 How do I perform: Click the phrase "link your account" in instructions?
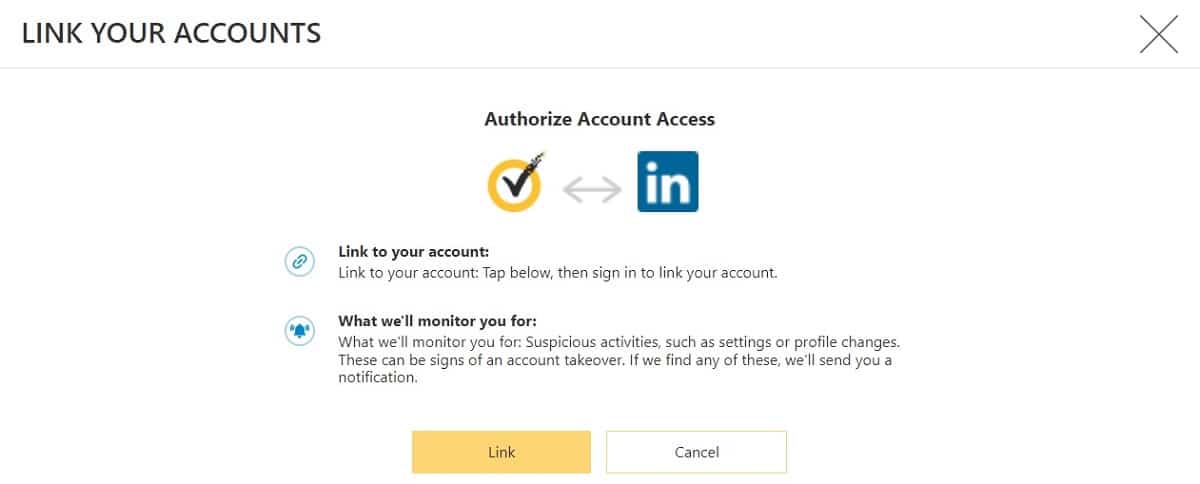tap(713, 272)
